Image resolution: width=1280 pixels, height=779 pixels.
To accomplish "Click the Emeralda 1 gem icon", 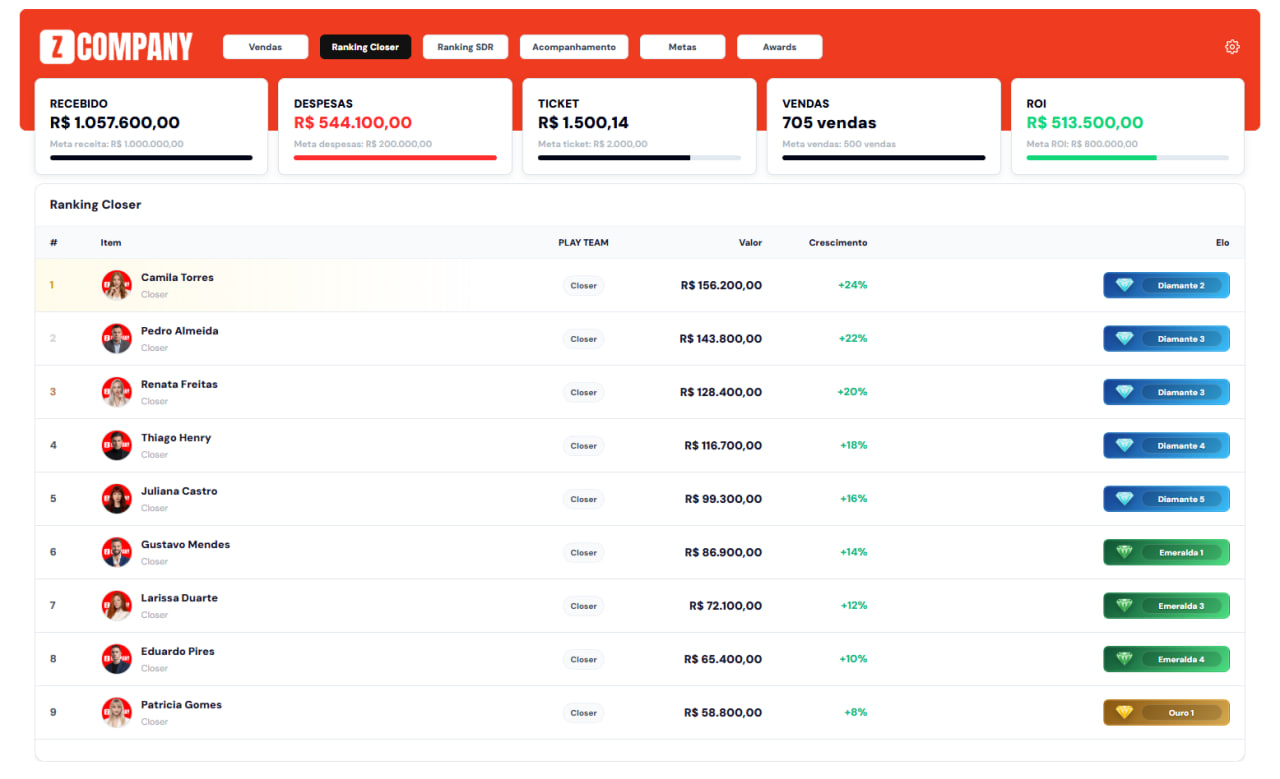I will click(1124, 552).
